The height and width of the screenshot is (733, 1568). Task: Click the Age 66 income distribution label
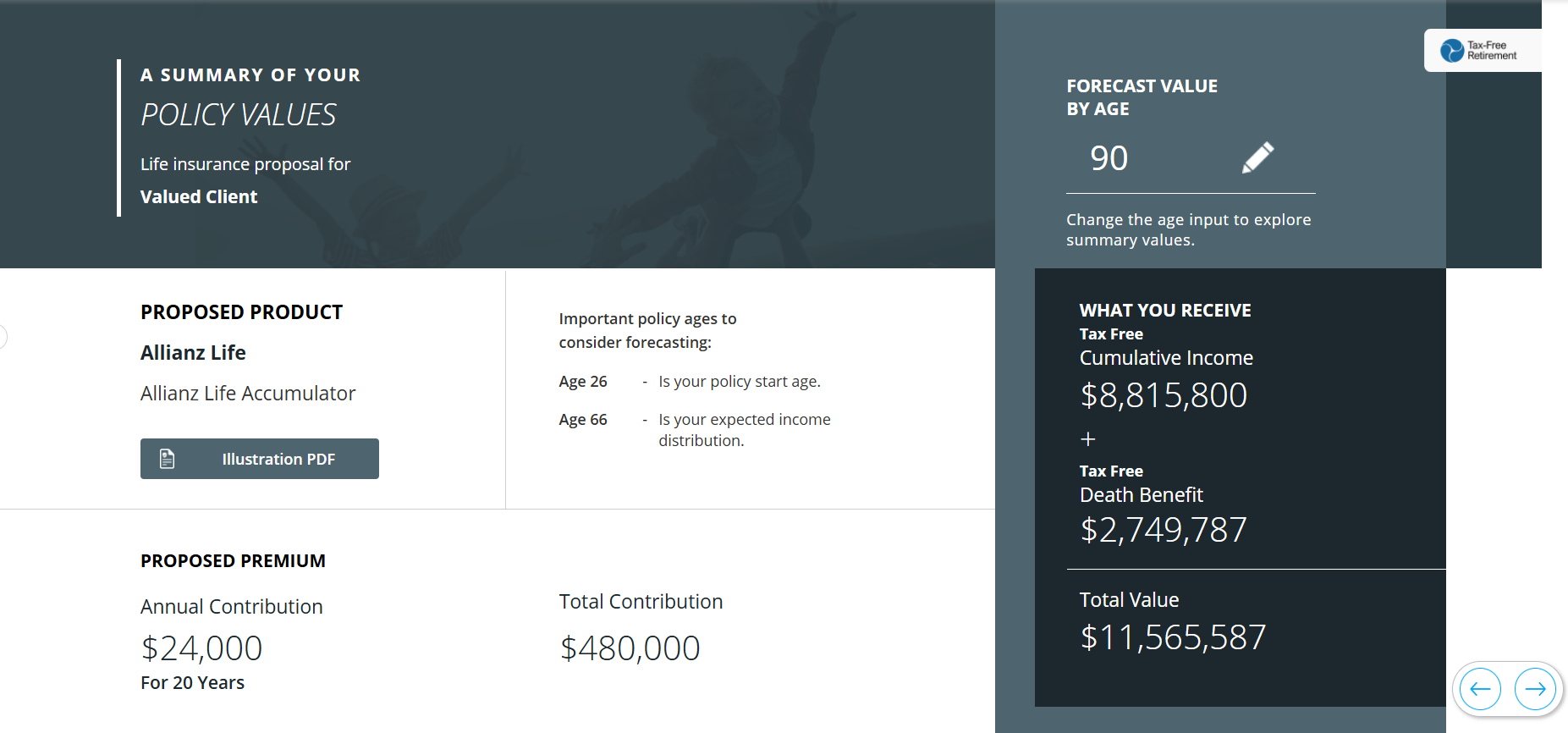583,420
